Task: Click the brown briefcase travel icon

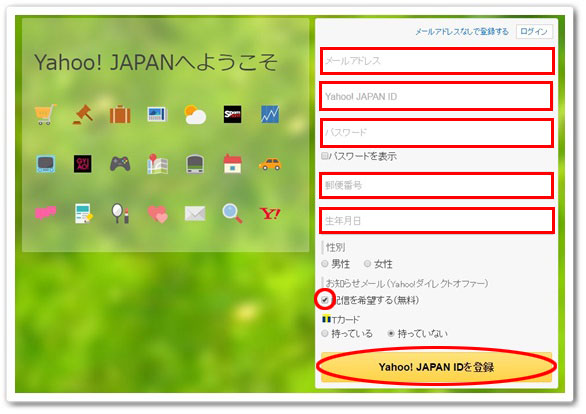Action: point(120,114)
